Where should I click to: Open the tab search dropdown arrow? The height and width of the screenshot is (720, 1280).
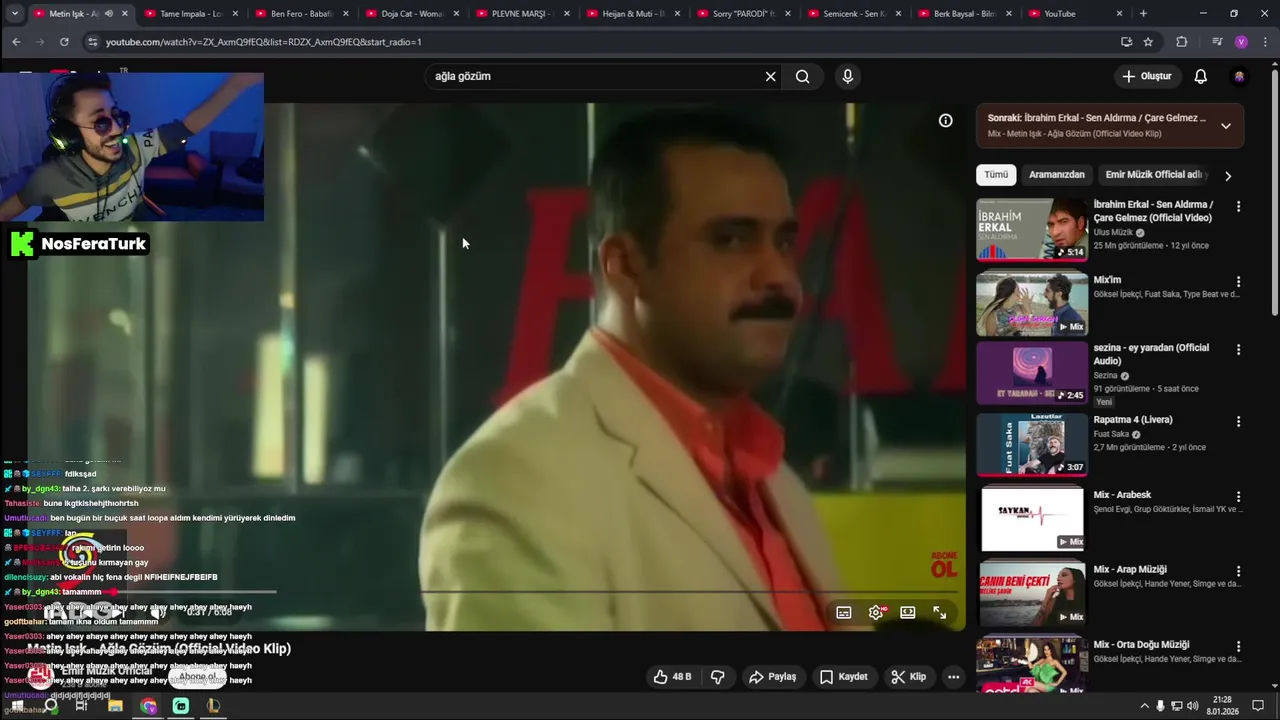pyautogui.click(x=15, y=14)
